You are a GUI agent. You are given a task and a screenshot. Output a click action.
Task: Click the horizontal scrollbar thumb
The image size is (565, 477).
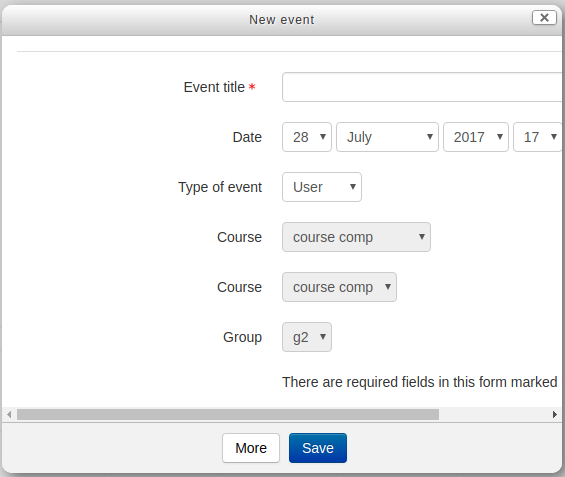pyautogui.click(x=228, y=415)
